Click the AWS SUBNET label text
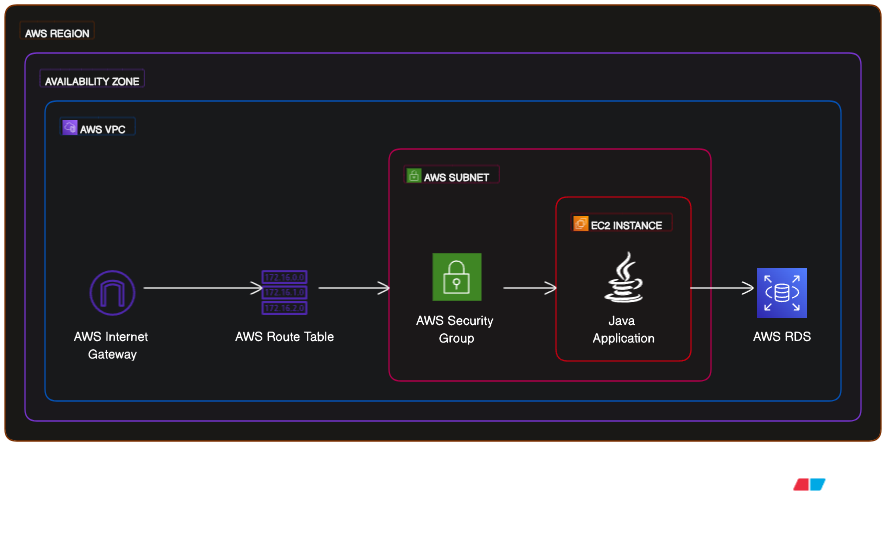The image size is (896, 543). [457, 178]
